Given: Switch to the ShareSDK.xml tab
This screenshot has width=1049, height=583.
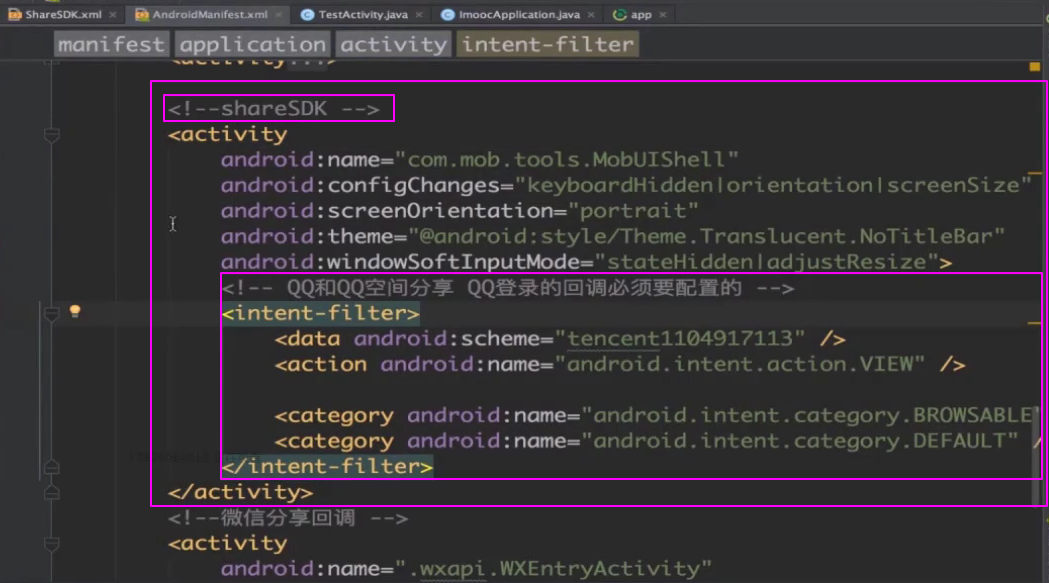Looking at the screenshot, I should click(64, 14).
